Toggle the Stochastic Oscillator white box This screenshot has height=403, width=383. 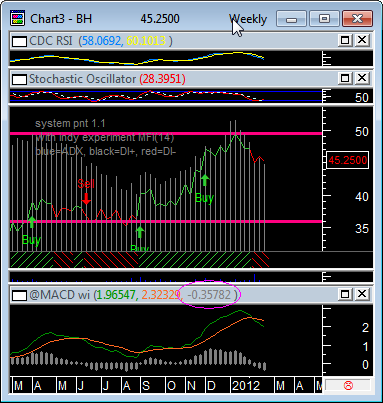[x=19, y=79]
